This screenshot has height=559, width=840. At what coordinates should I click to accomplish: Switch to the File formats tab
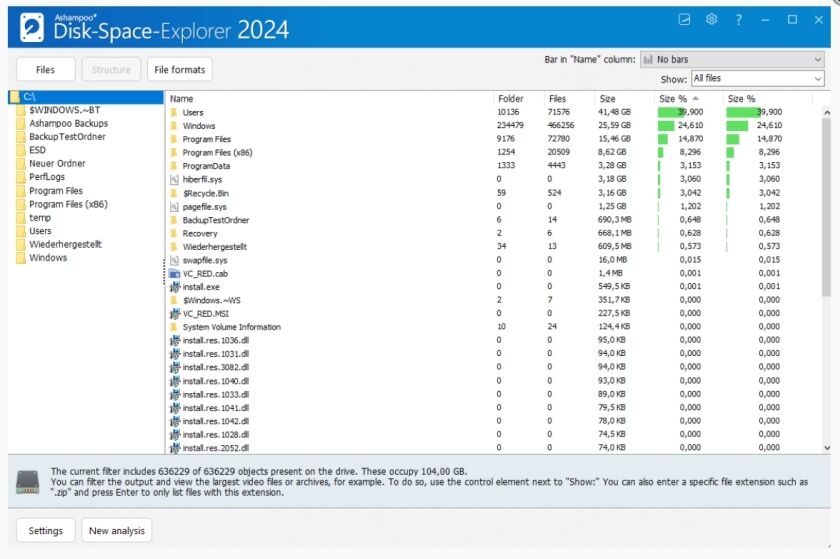pyautogui.click(x=179, y=70)
